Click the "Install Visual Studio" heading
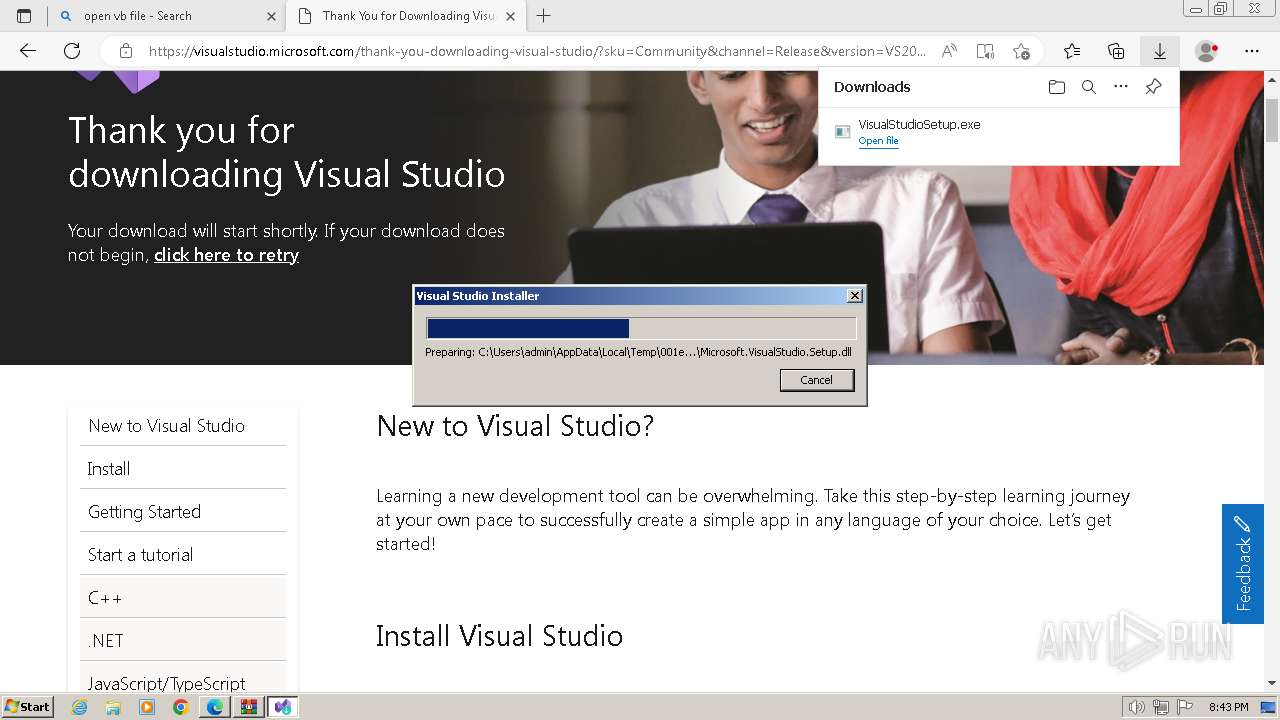 coord(499,636)
